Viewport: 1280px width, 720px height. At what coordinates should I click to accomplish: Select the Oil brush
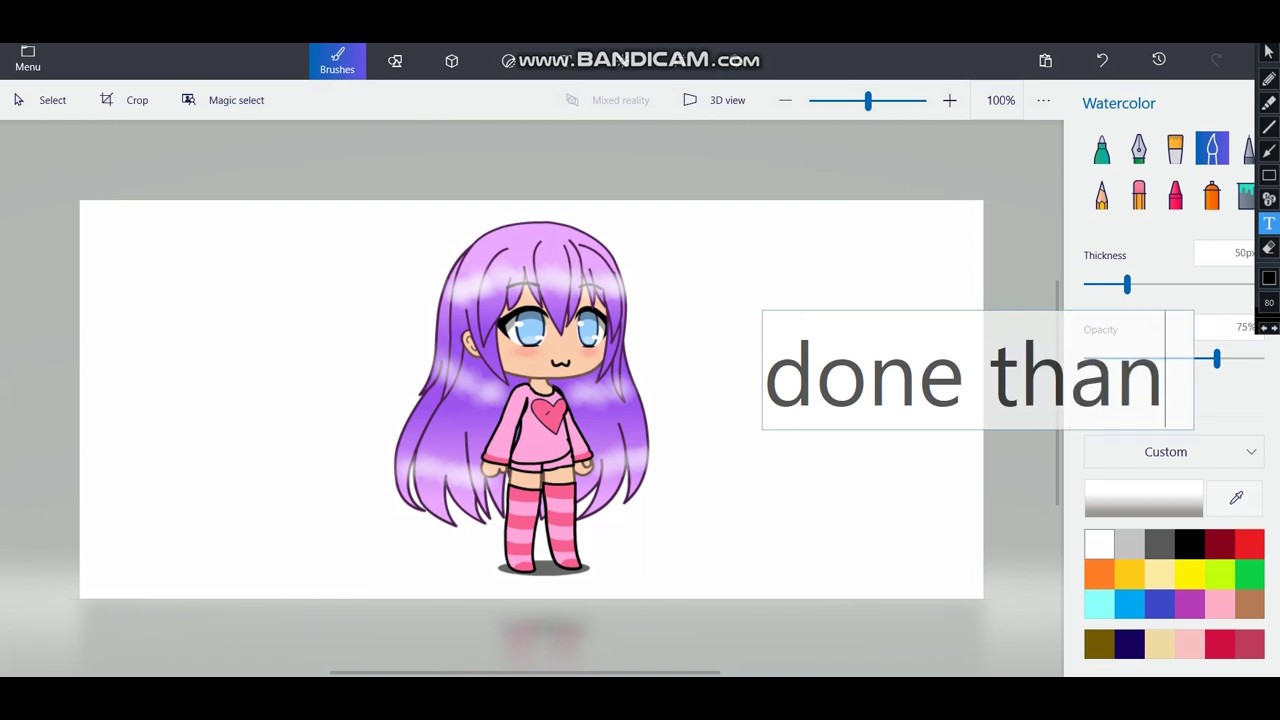click(1175, 149)
